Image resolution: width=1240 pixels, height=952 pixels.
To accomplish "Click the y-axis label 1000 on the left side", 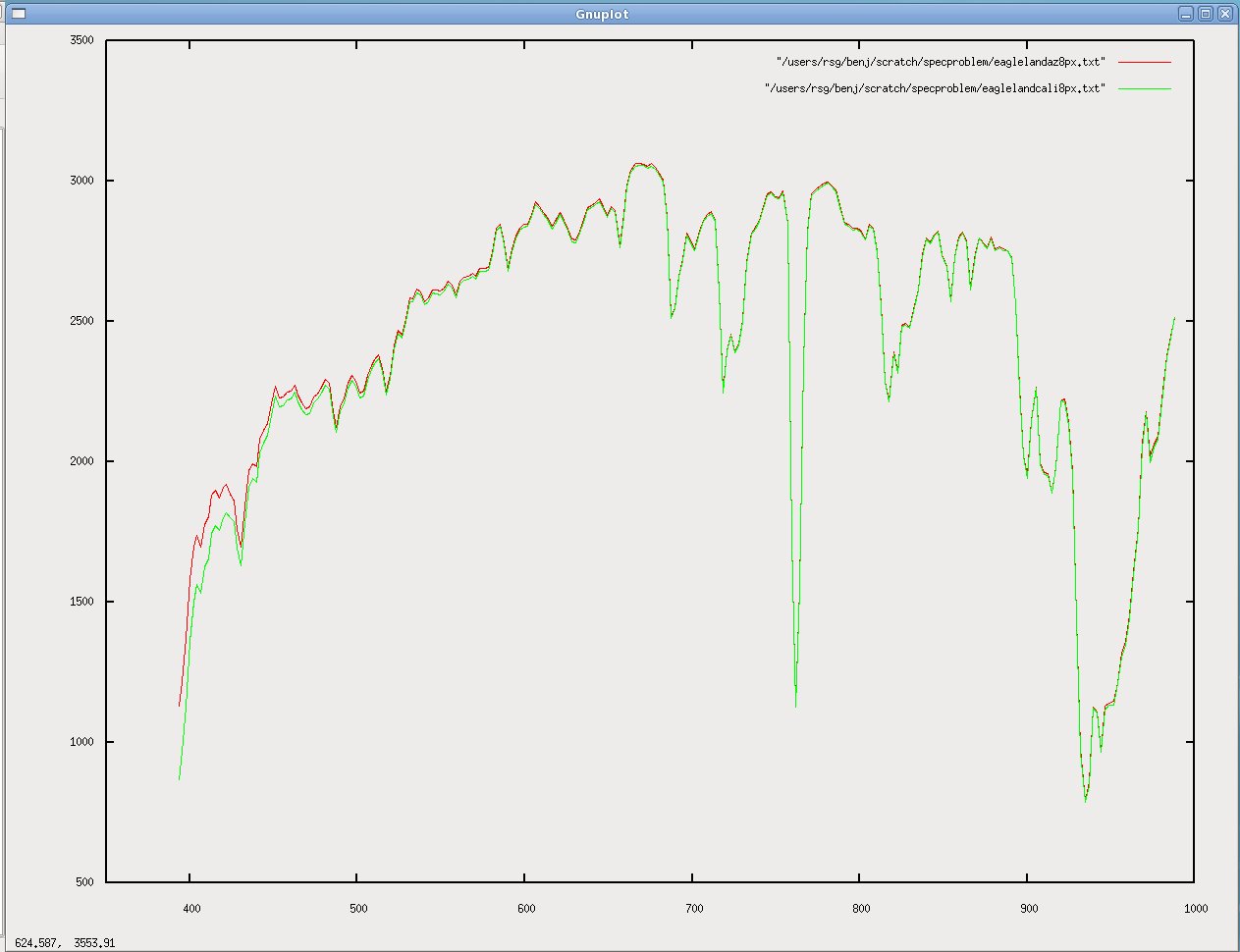I will [x=82, y=742].
